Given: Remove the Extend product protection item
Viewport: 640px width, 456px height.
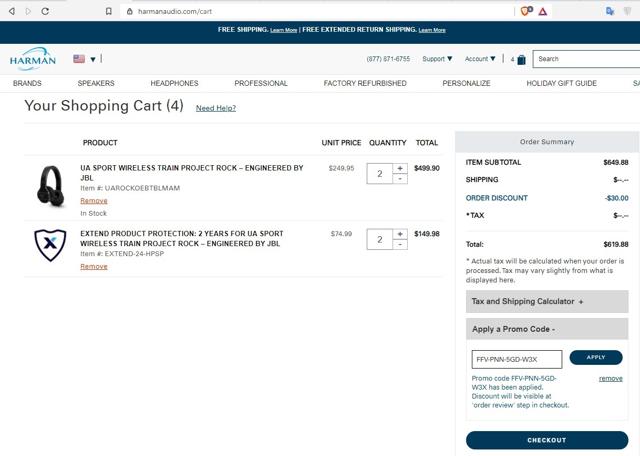Looking at the screenshot, I should point(94,267).
